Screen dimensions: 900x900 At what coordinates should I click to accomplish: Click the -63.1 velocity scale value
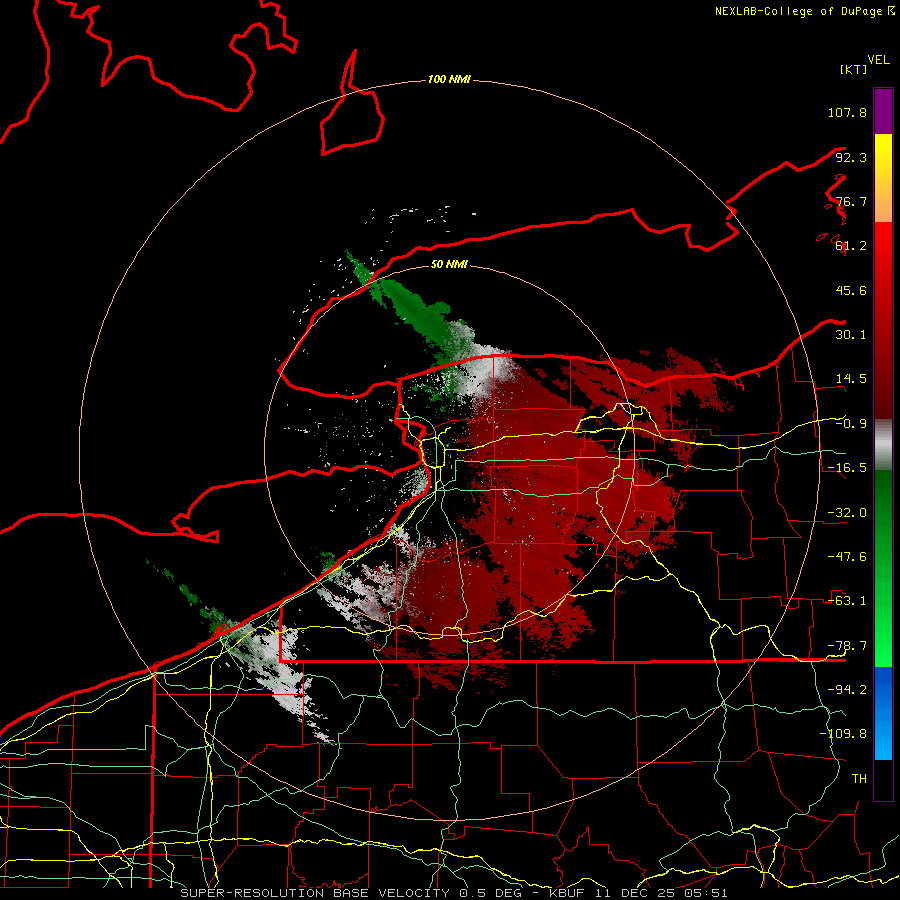[847, 601]
